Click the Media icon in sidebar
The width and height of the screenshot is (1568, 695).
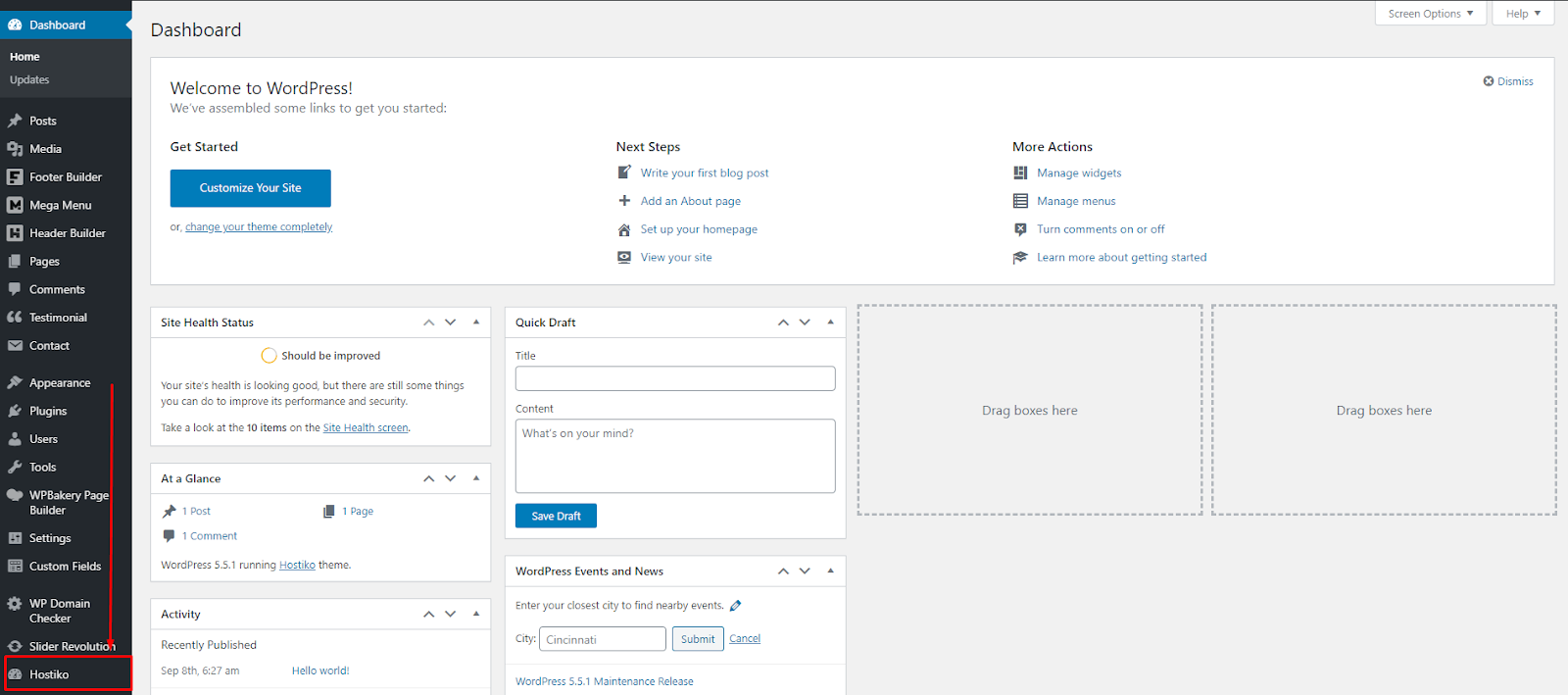pyautogui.click(x=15, y=149)
